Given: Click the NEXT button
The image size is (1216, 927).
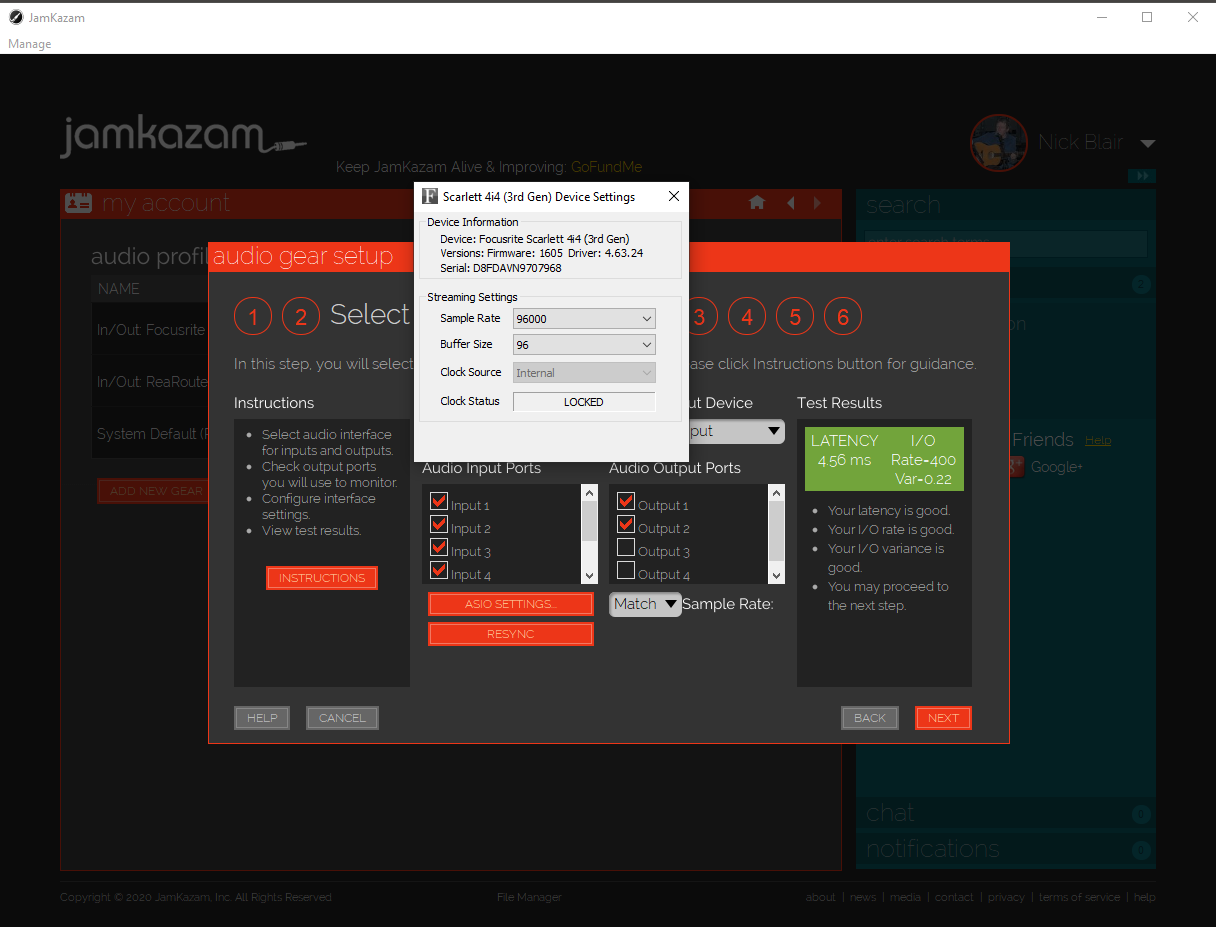Looking at the screenshot, I should (942, 718).
